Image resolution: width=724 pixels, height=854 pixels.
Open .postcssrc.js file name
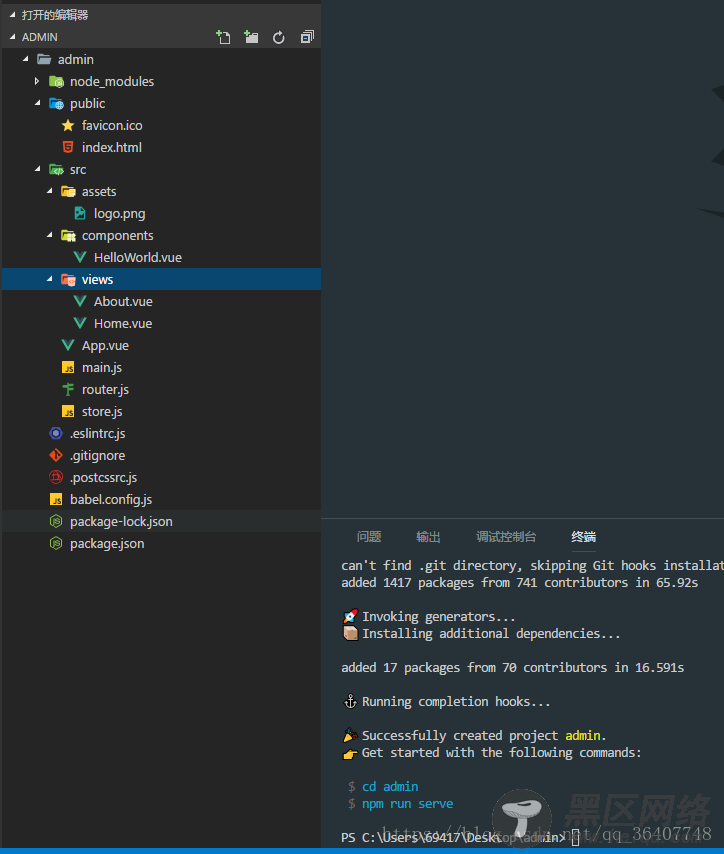click(x=104, y=478)
